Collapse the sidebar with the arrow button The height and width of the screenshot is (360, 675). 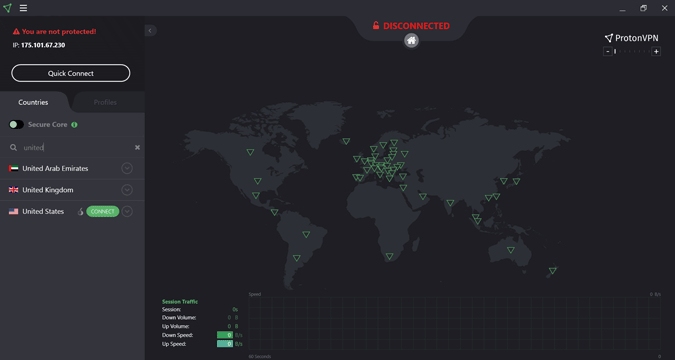[150, 31]
